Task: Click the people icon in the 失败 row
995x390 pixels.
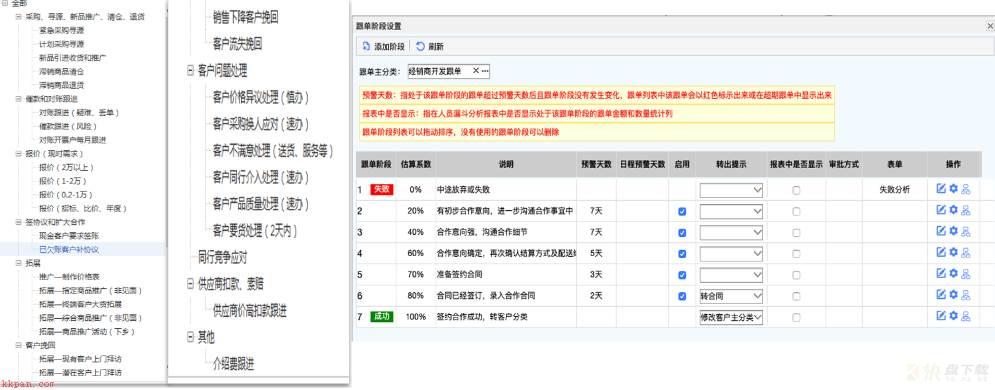Action: coord(965,189)
